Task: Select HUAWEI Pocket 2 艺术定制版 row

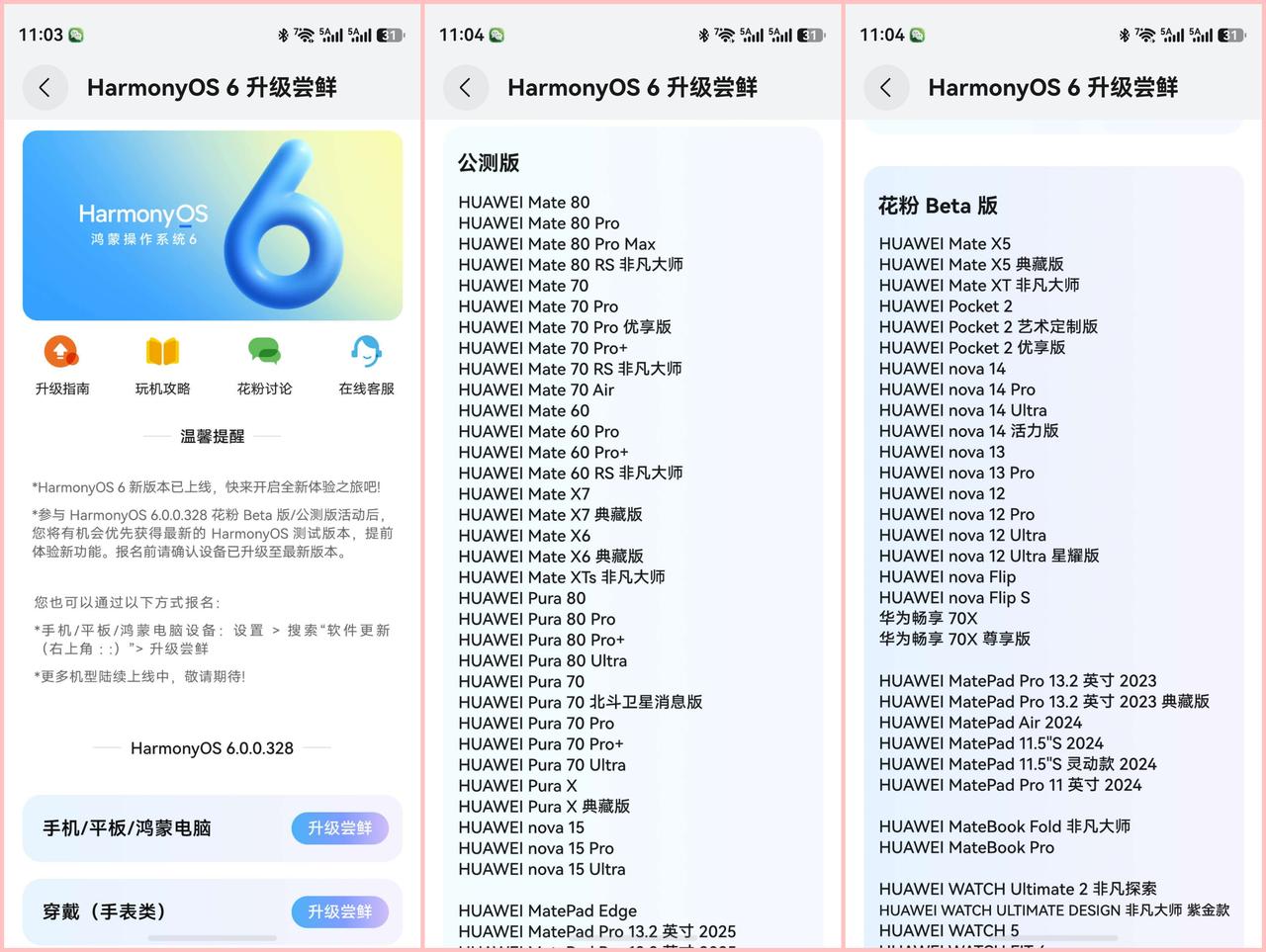Action: (x=988, y=326)
